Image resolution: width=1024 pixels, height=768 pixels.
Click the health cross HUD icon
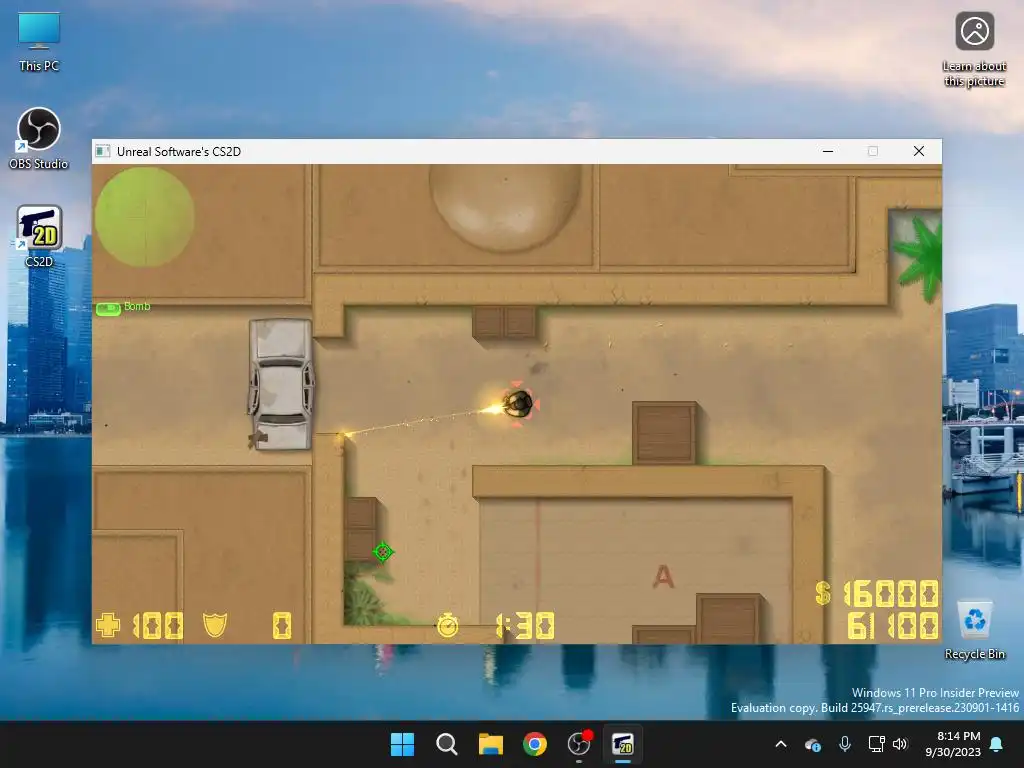click(x=108, y=625)
